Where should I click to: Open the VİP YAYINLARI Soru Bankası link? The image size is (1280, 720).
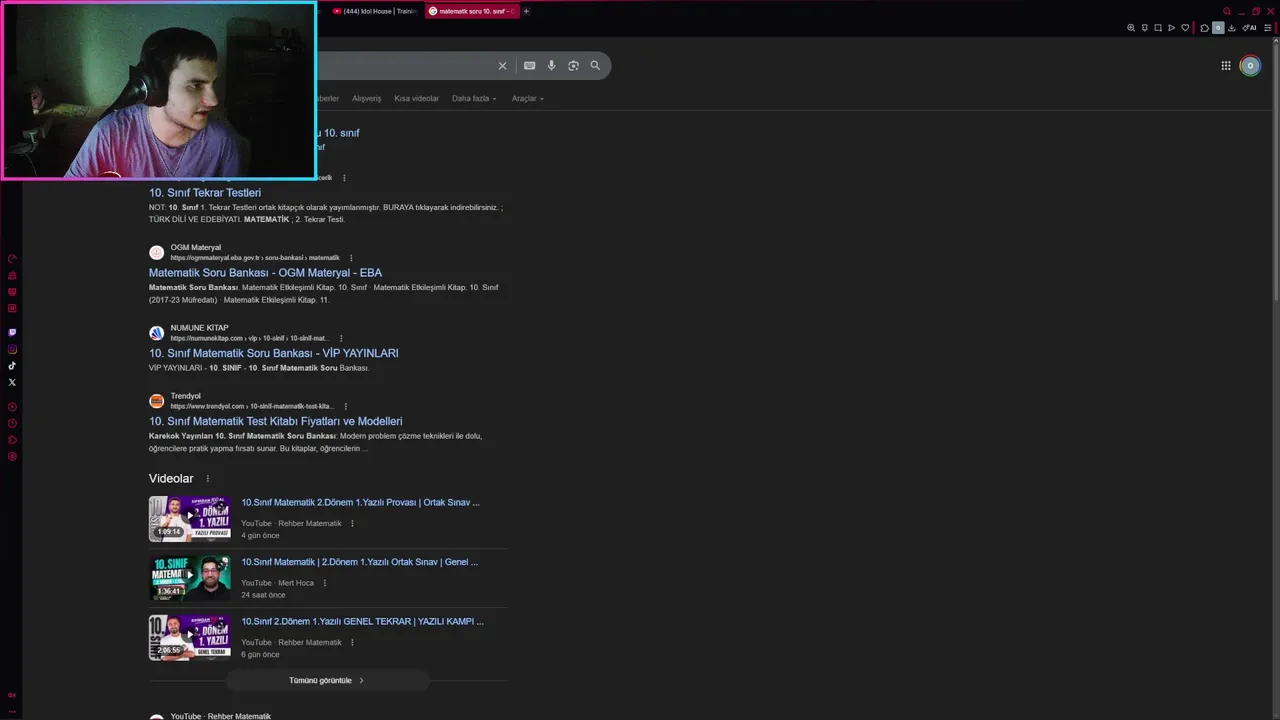pos(274,353)
